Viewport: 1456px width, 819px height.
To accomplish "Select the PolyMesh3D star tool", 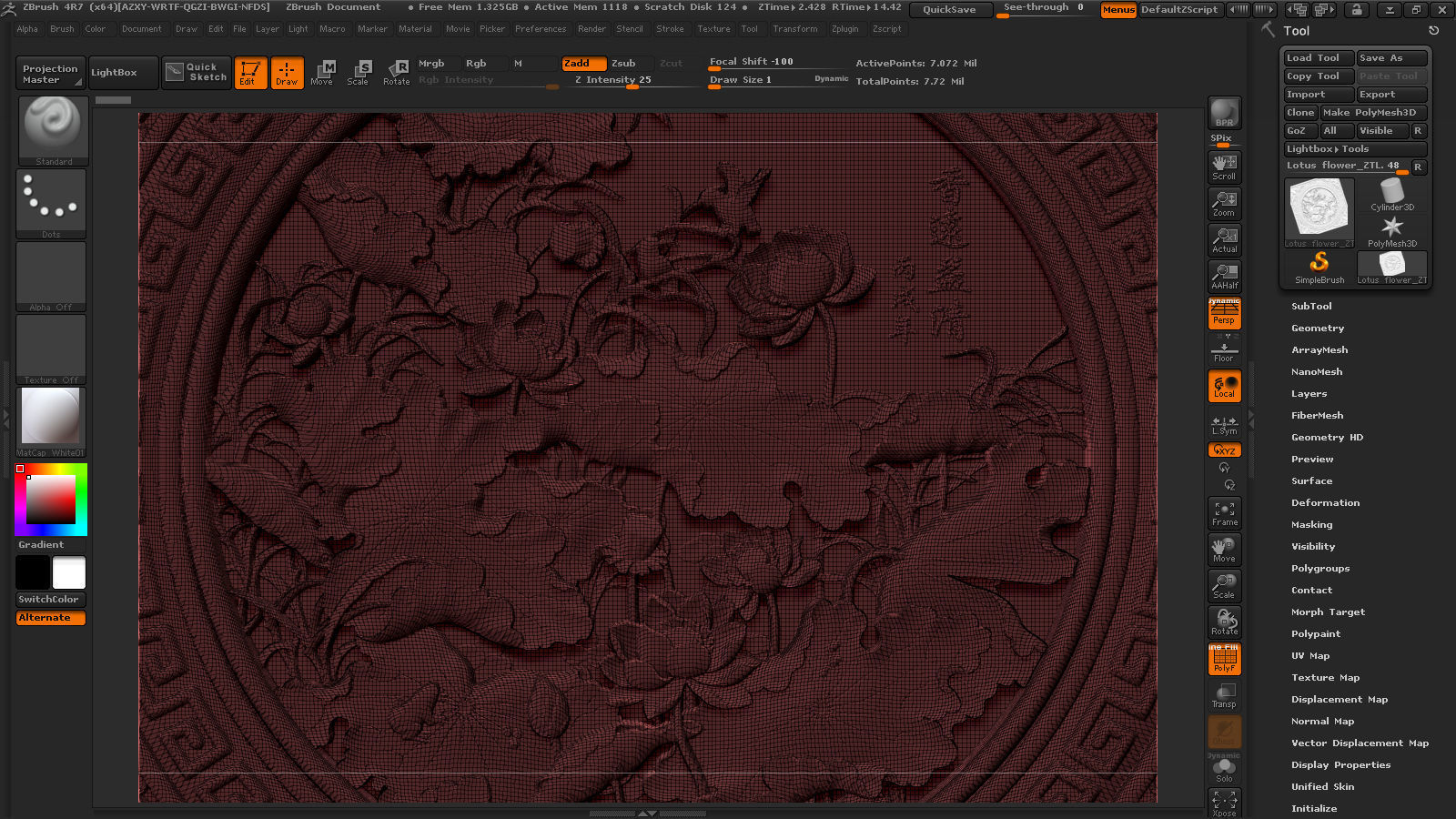I will coord(1392,231).
